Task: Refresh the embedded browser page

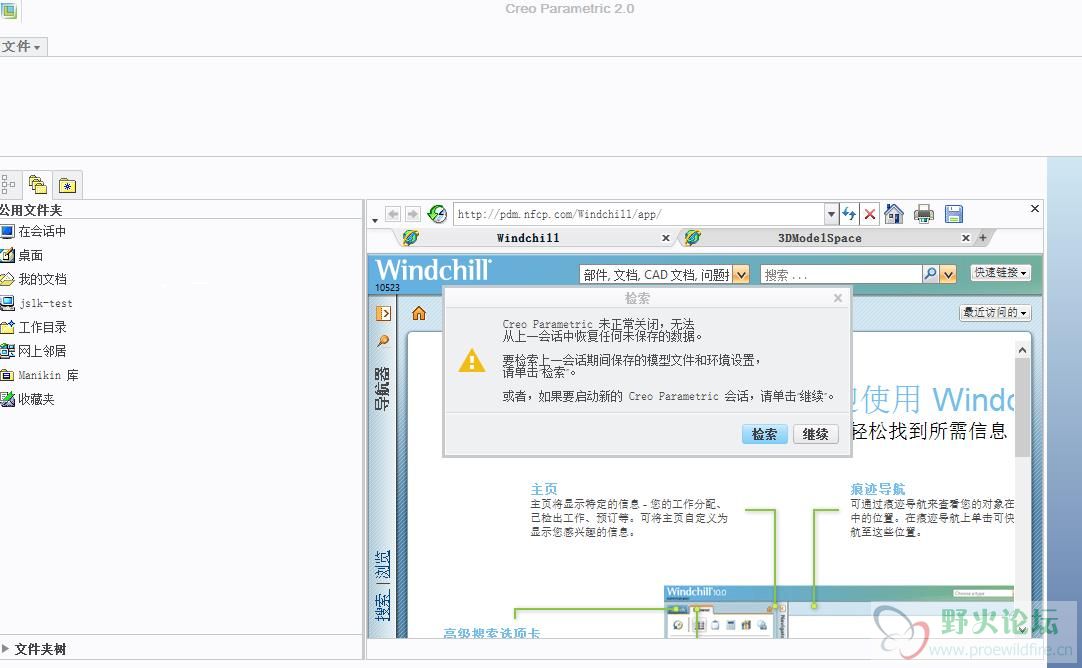Action: point(437,214)
